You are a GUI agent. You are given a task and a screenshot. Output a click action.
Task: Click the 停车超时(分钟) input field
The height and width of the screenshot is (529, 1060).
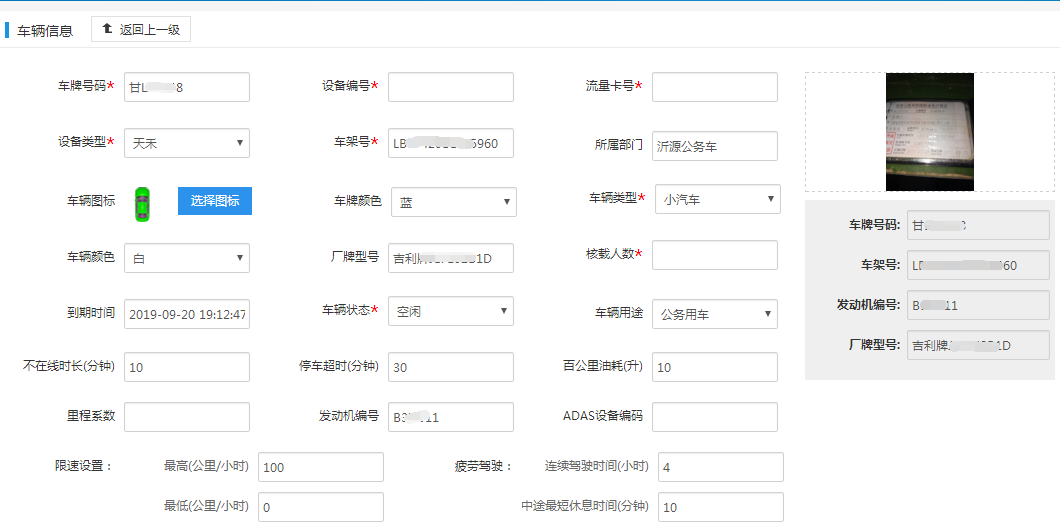(x=450, y=367)
